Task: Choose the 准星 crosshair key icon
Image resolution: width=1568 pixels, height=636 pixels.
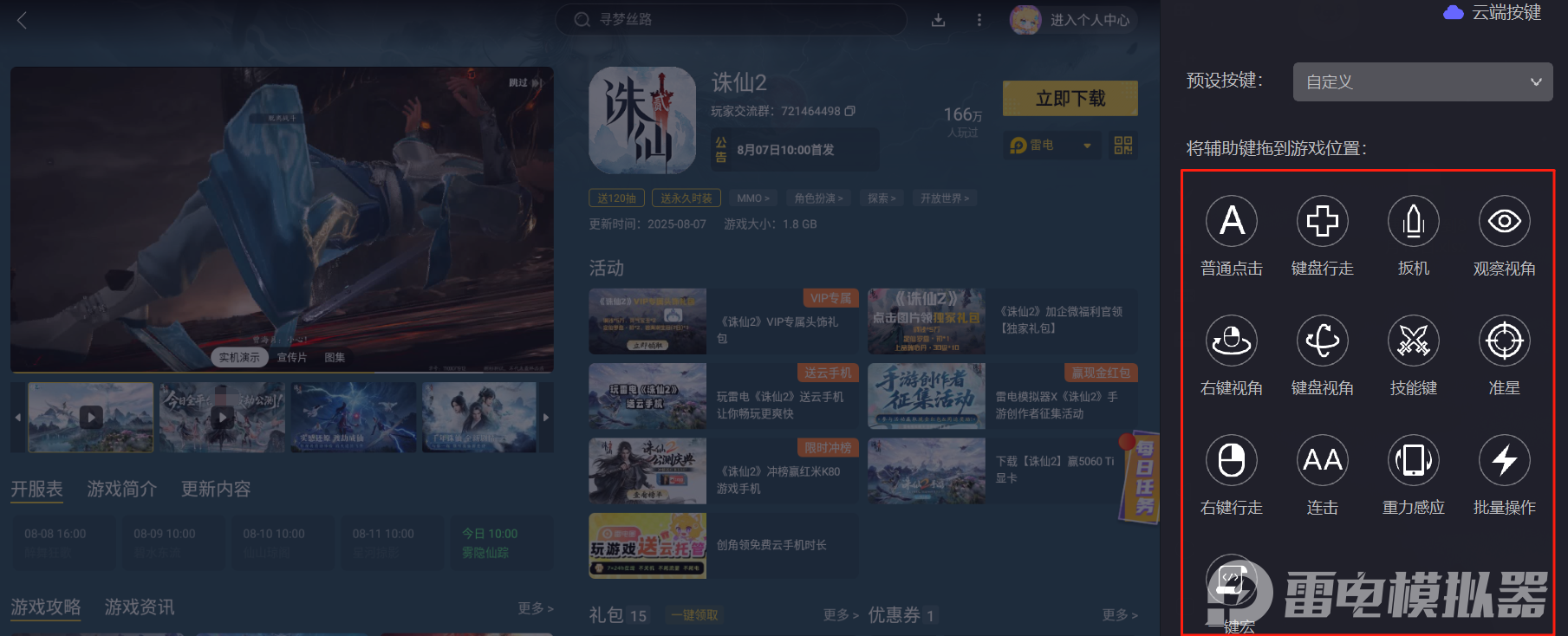Action: tap(1505, 341)
